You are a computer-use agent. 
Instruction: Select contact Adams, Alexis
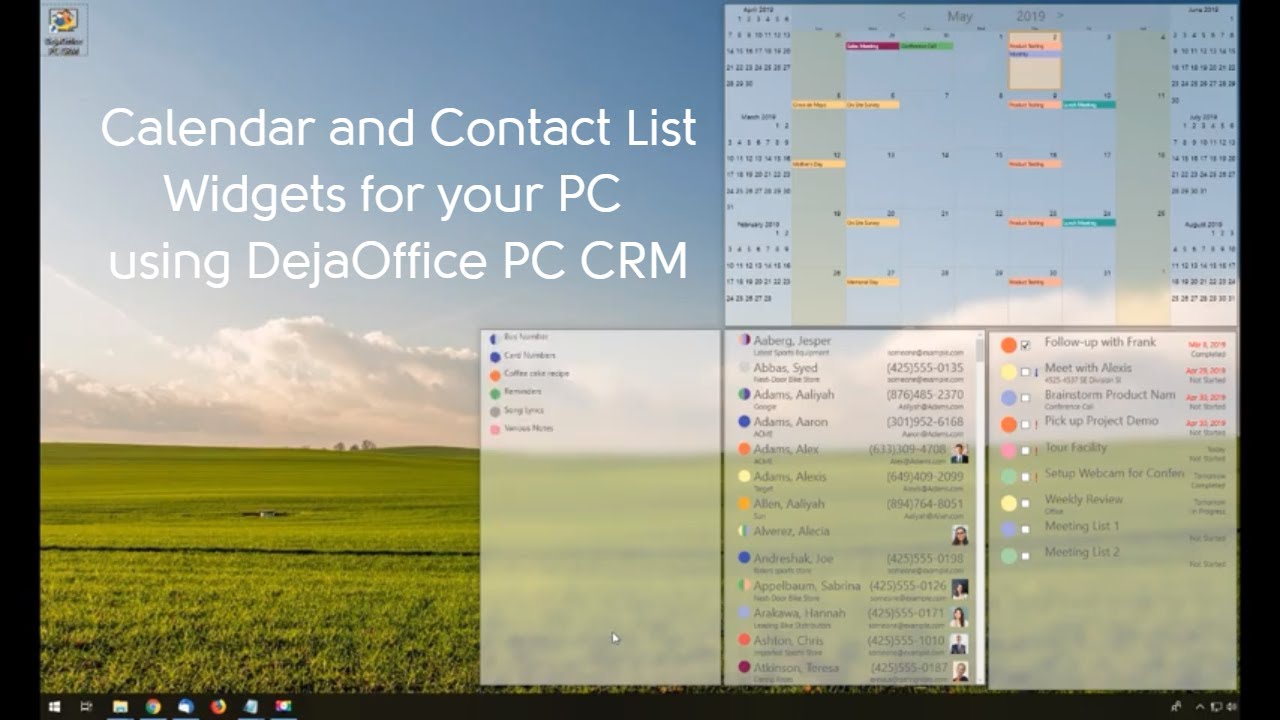click(x=790, y=477)
